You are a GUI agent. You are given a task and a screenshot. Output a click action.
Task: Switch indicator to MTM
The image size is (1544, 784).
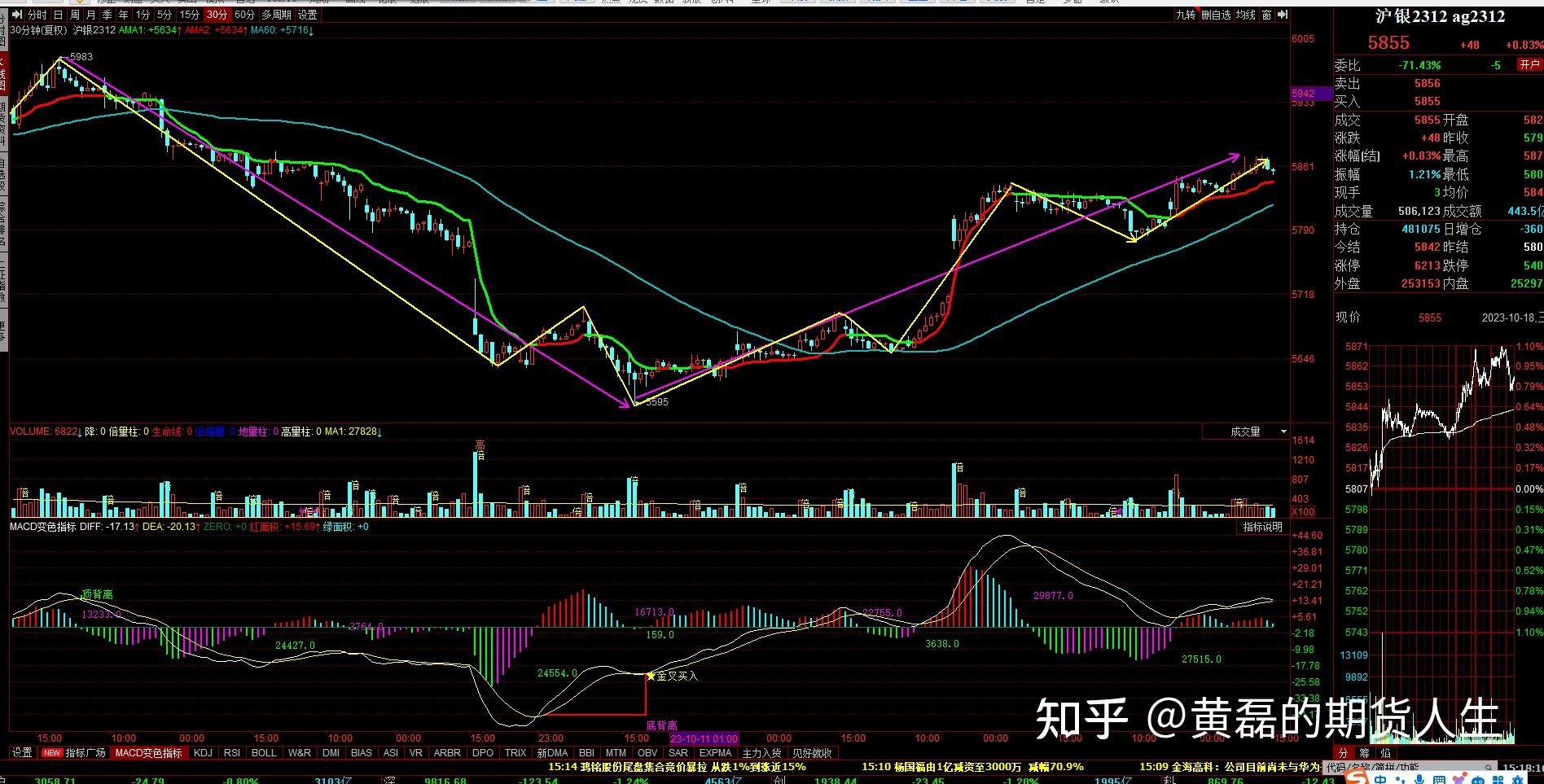[x=616, y=753]
